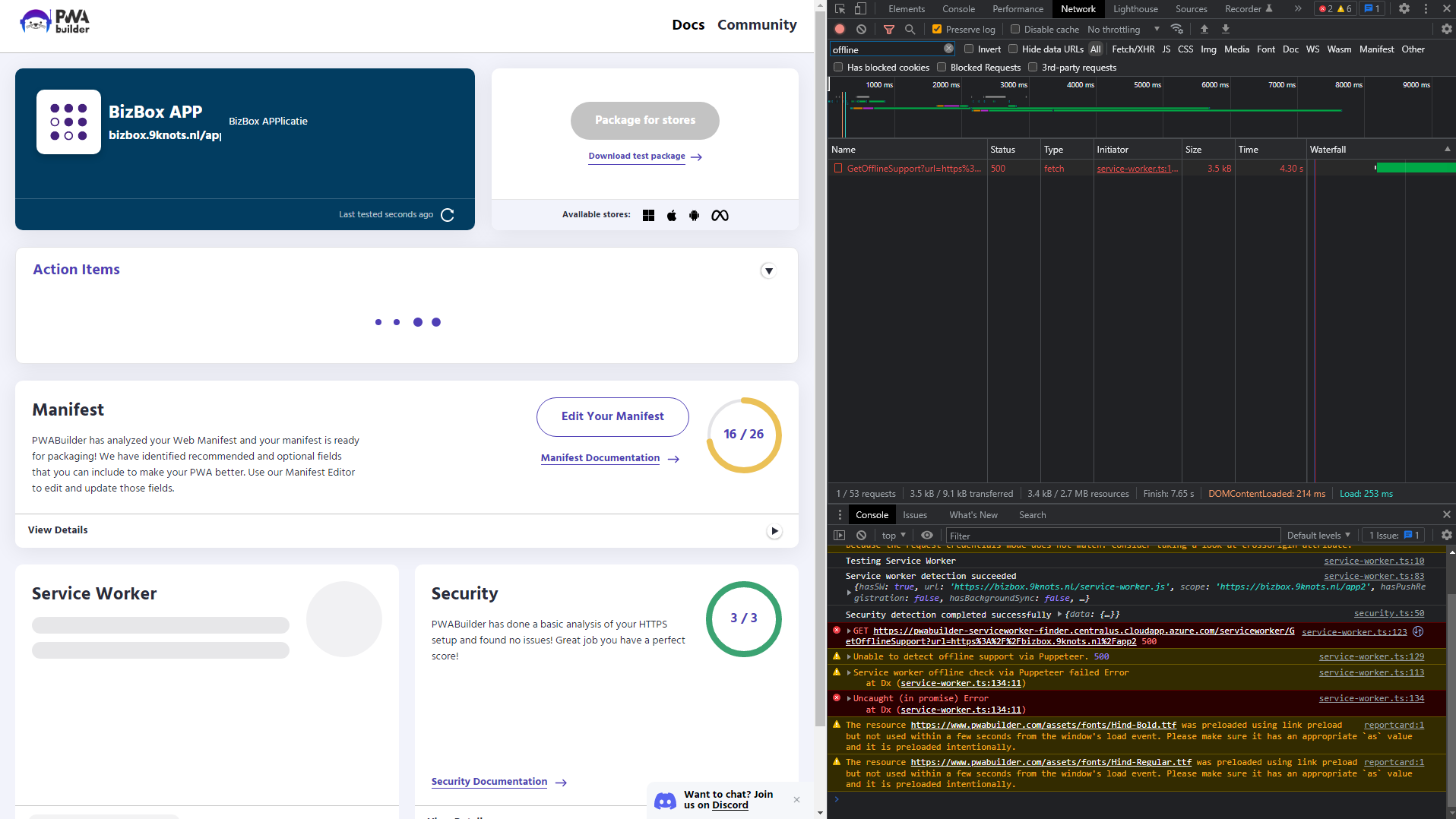Clear the offline network filter text
The height and width of the screenshot is (819, 1456).
948,49
